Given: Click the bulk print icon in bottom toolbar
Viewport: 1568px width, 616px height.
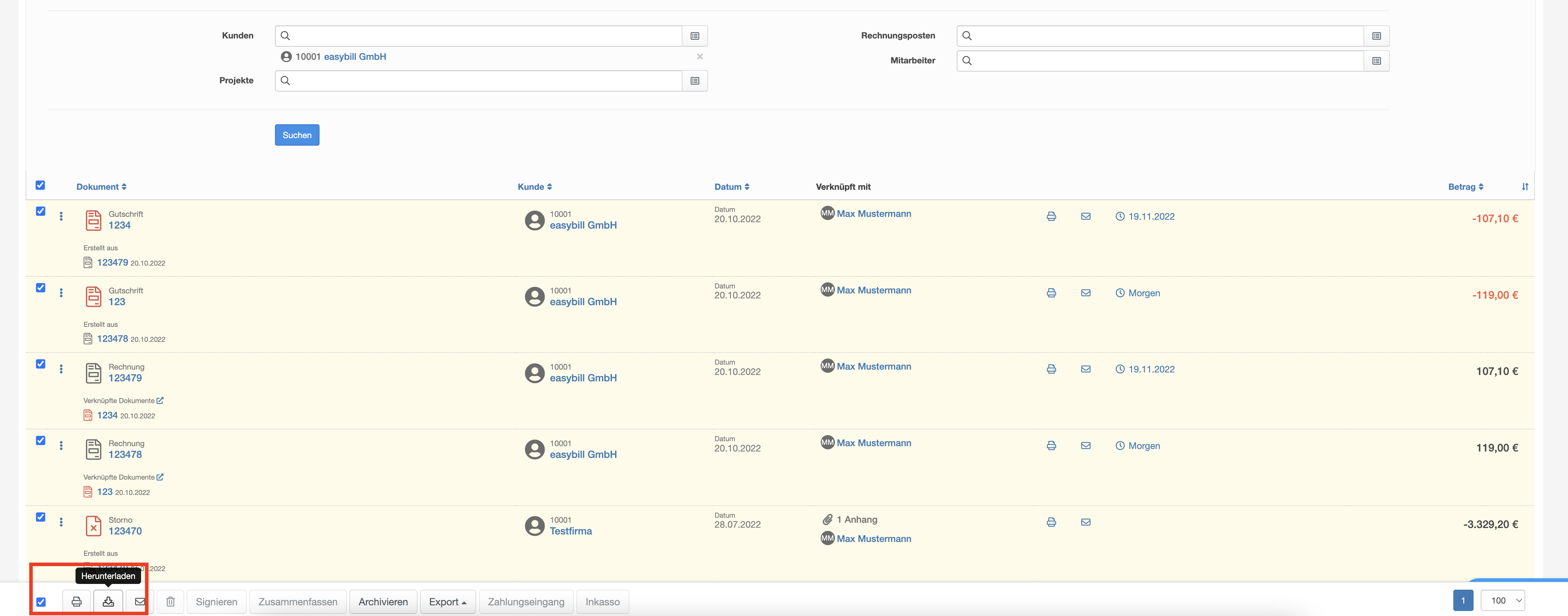Looking at the screenshot, I should (77, 601).
